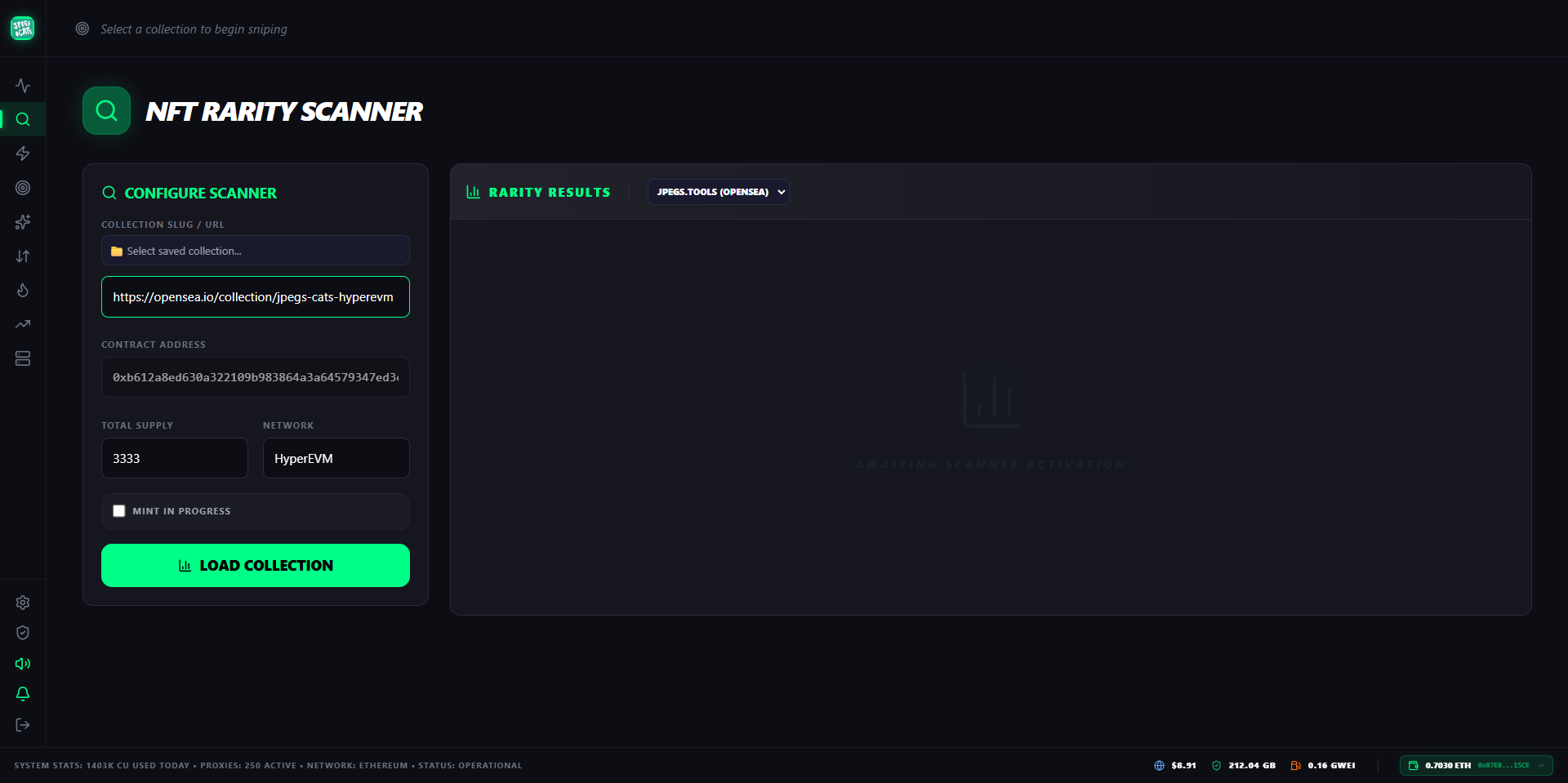Open the trending chart sidebar icon
The width and height of the screenshot is (1568, 783).
23,324
